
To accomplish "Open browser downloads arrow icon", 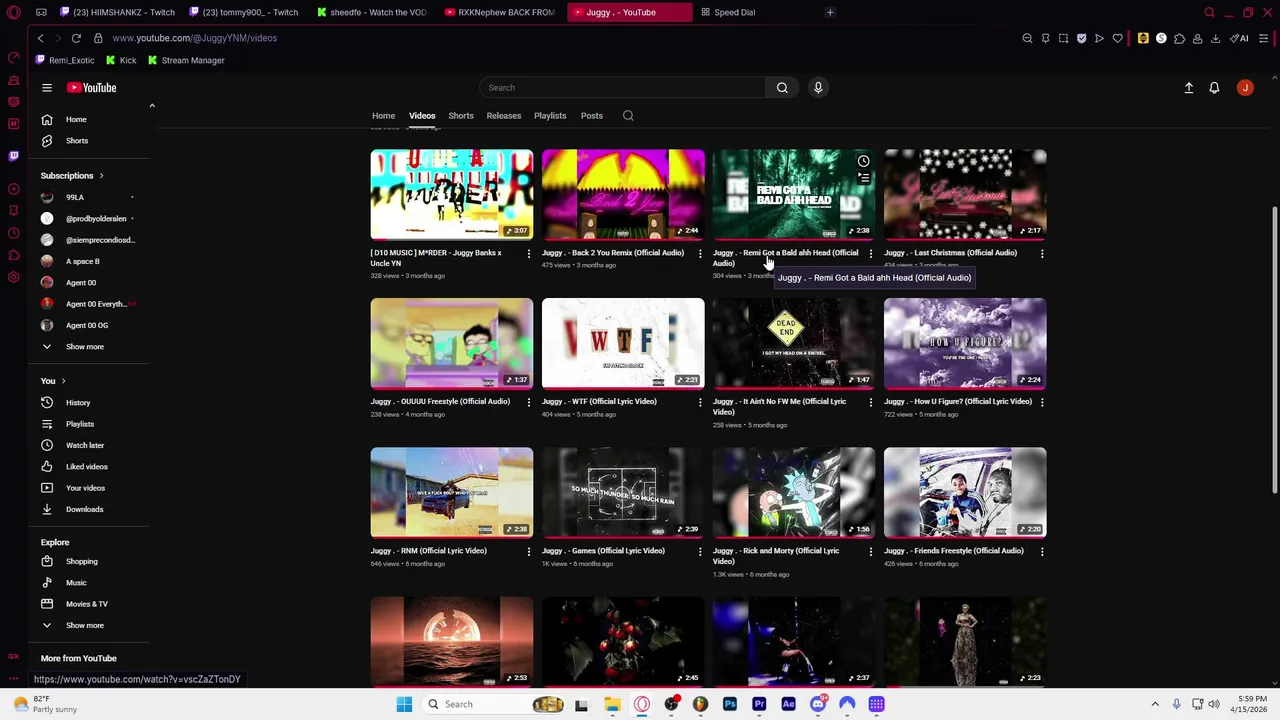I will tap(1215, 38).
